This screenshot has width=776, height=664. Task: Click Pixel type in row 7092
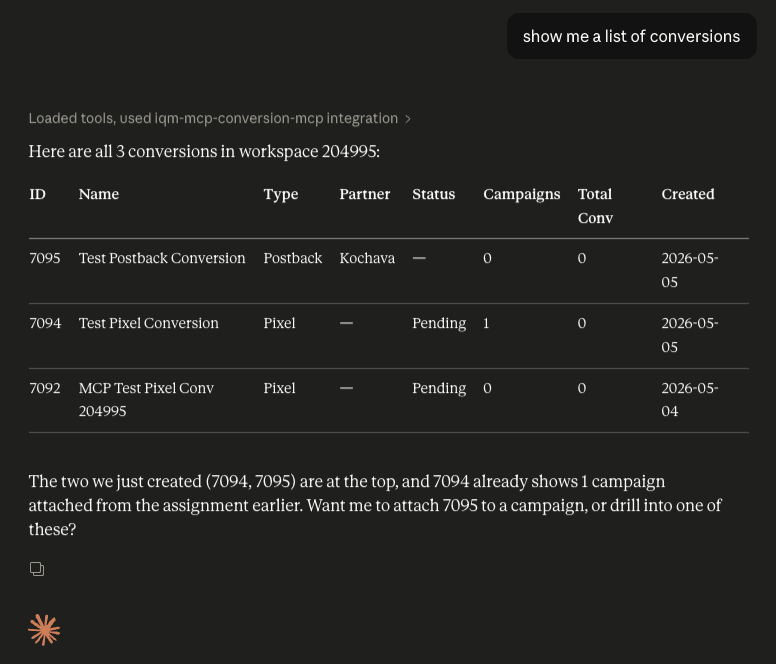click(x=279, y=388)
